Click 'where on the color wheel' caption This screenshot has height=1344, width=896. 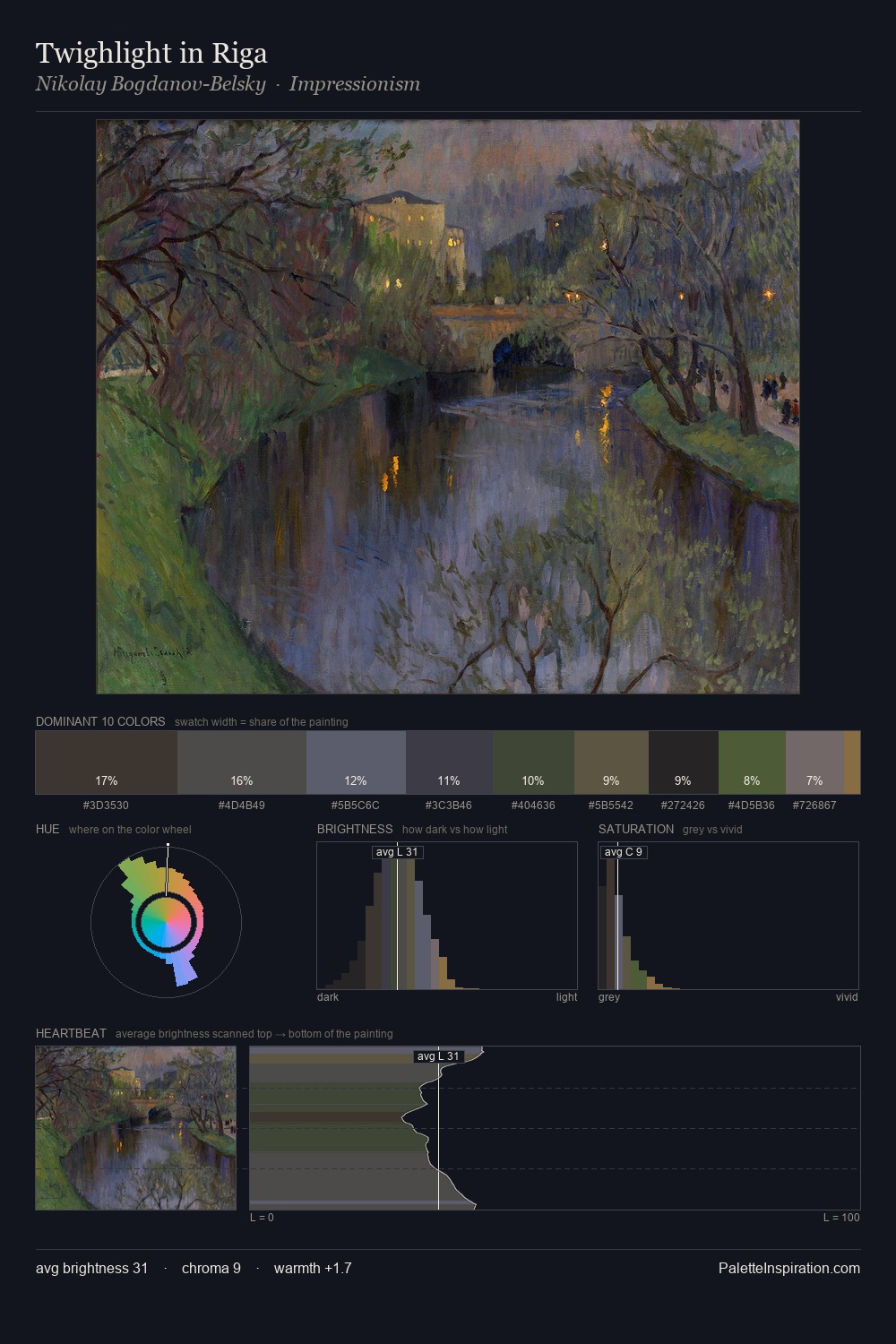tap(130, 830)
